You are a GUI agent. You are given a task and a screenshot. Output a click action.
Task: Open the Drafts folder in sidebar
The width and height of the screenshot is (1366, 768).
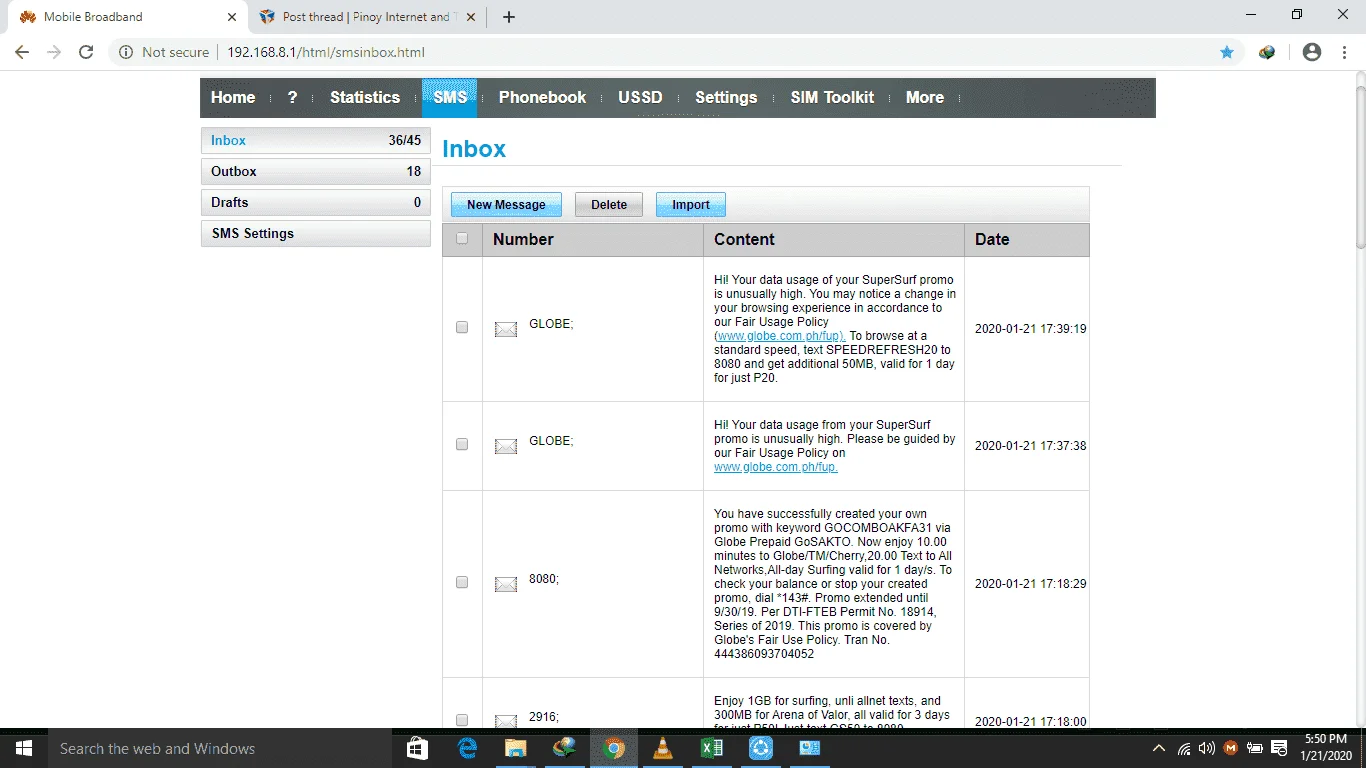click(x=315, y=203)
